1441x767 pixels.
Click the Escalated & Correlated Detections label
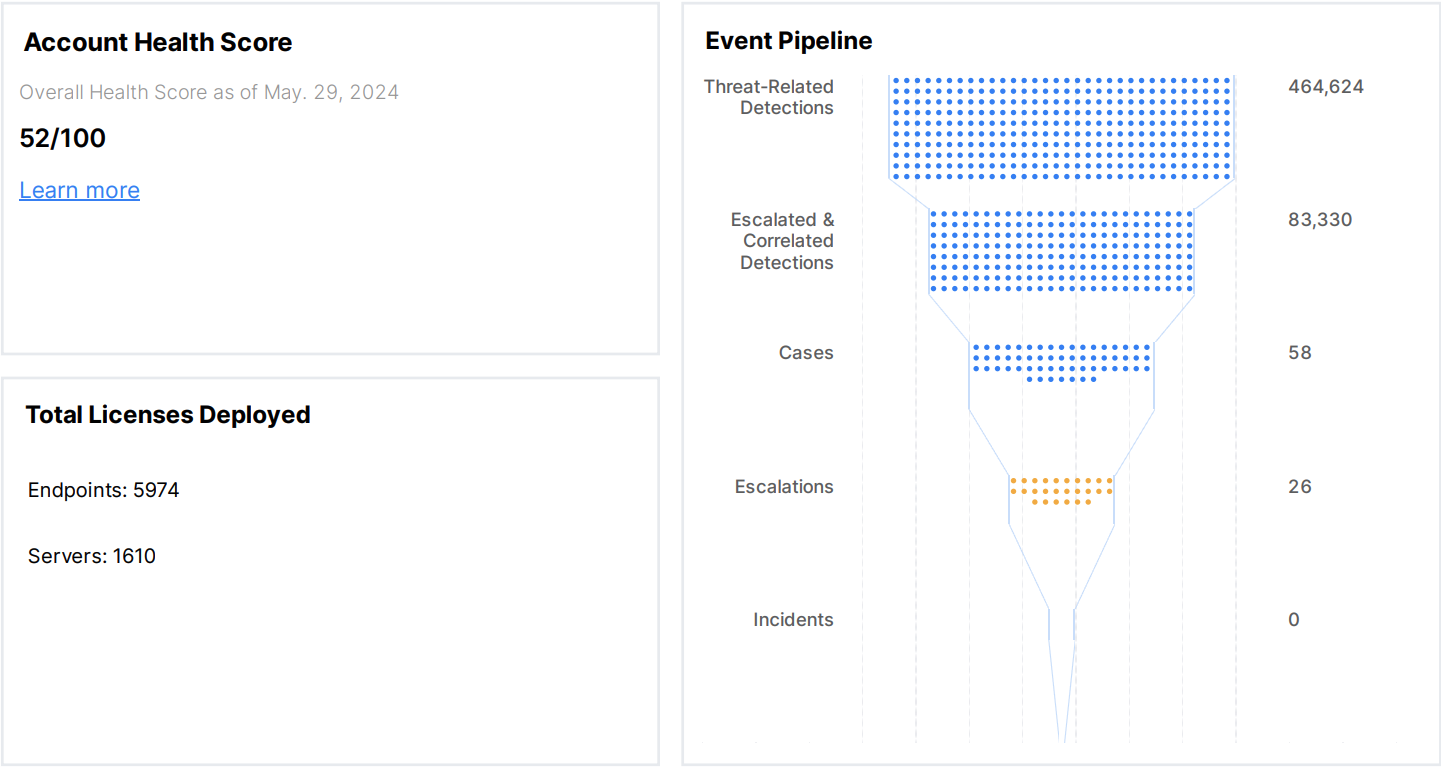783,241
